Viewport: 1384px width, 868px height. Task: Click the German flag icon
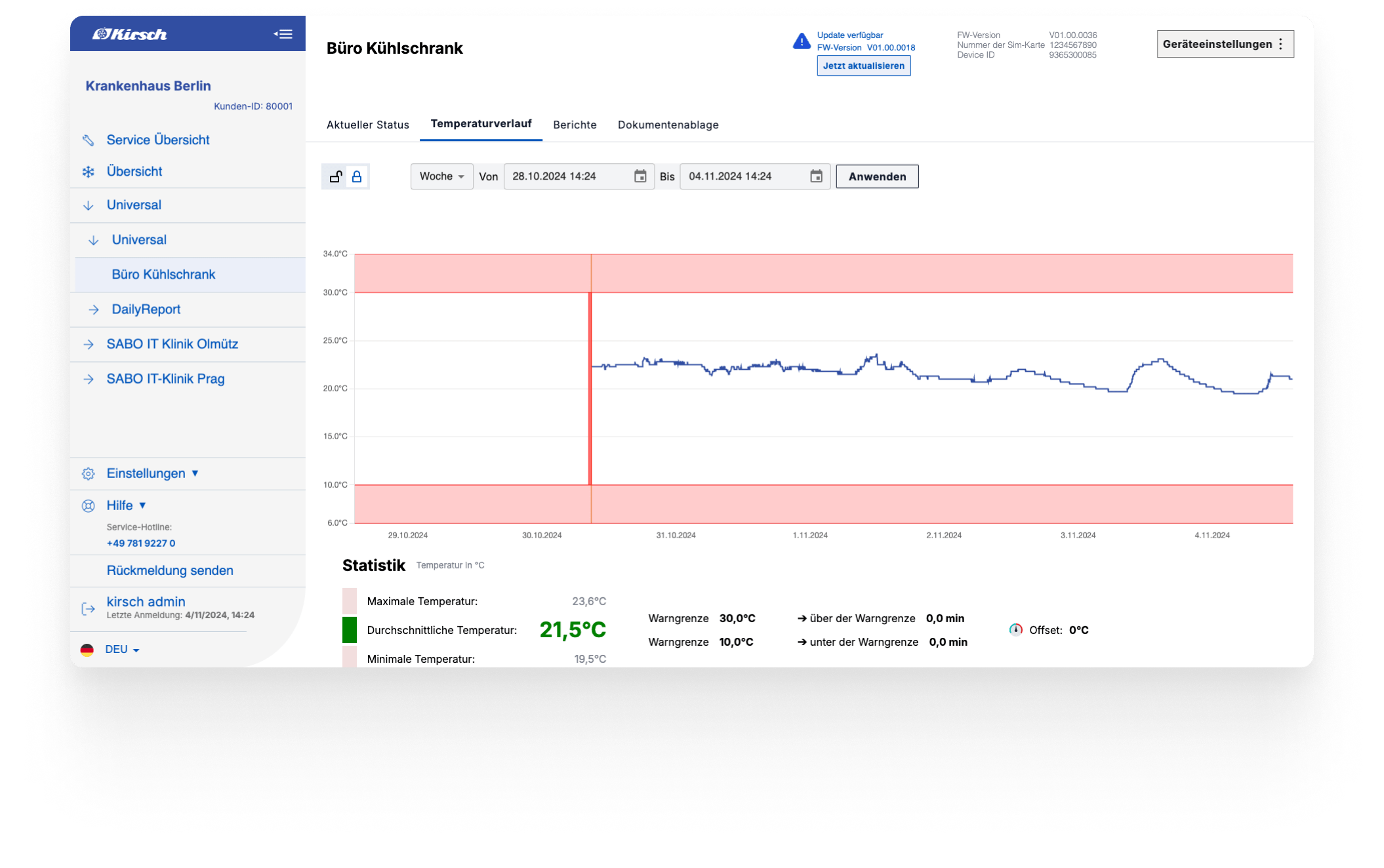pos(87,650)
